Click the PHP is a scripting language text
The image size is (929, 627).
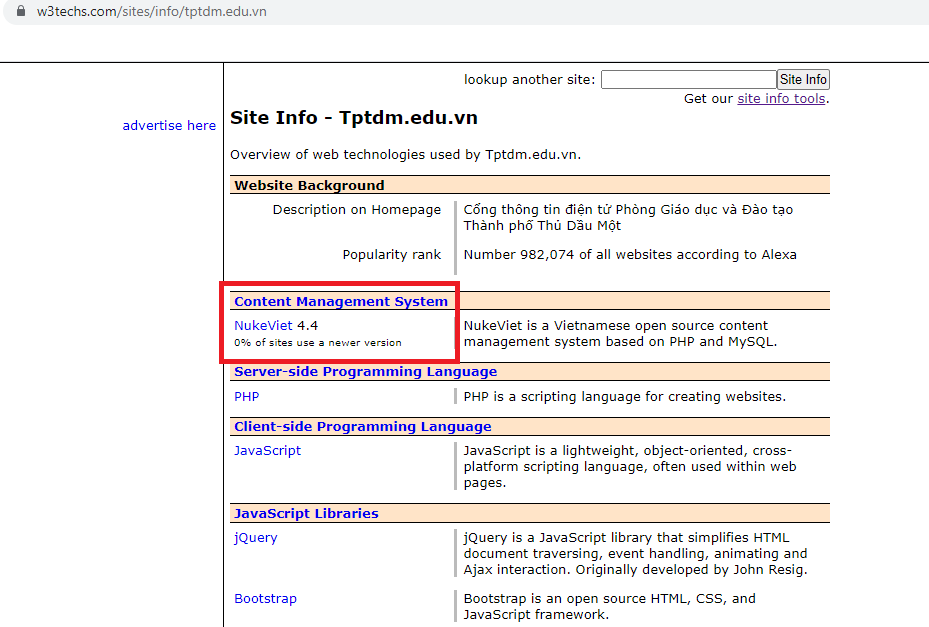point(624,396)
